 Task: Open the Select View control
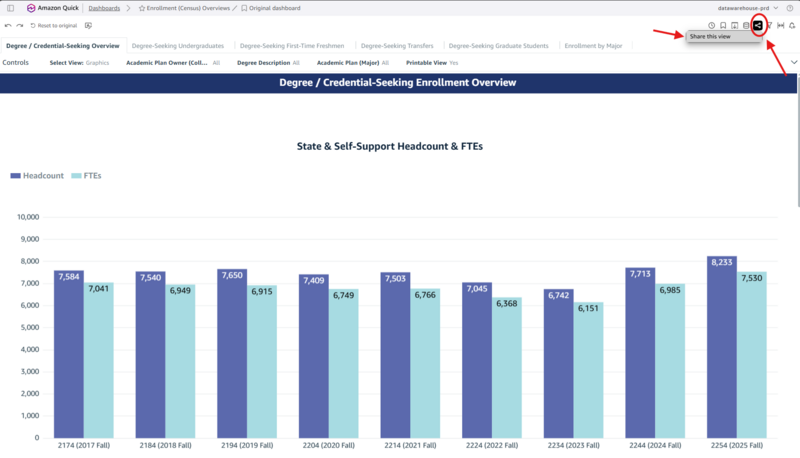coord(79,63)
